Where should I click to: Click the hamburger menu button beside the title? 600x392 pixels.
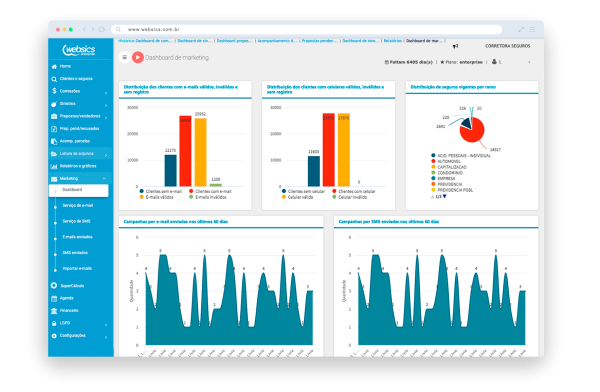(x=124, y=57)
